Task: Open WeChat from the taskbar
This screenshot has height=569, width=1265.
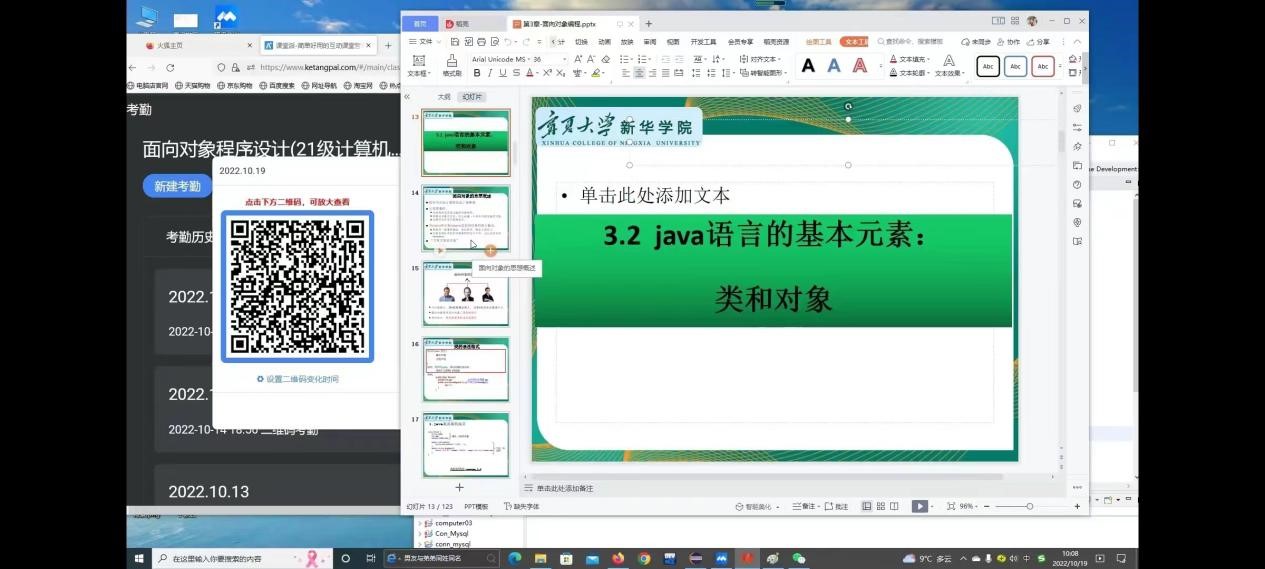Action: coord(798,558)
